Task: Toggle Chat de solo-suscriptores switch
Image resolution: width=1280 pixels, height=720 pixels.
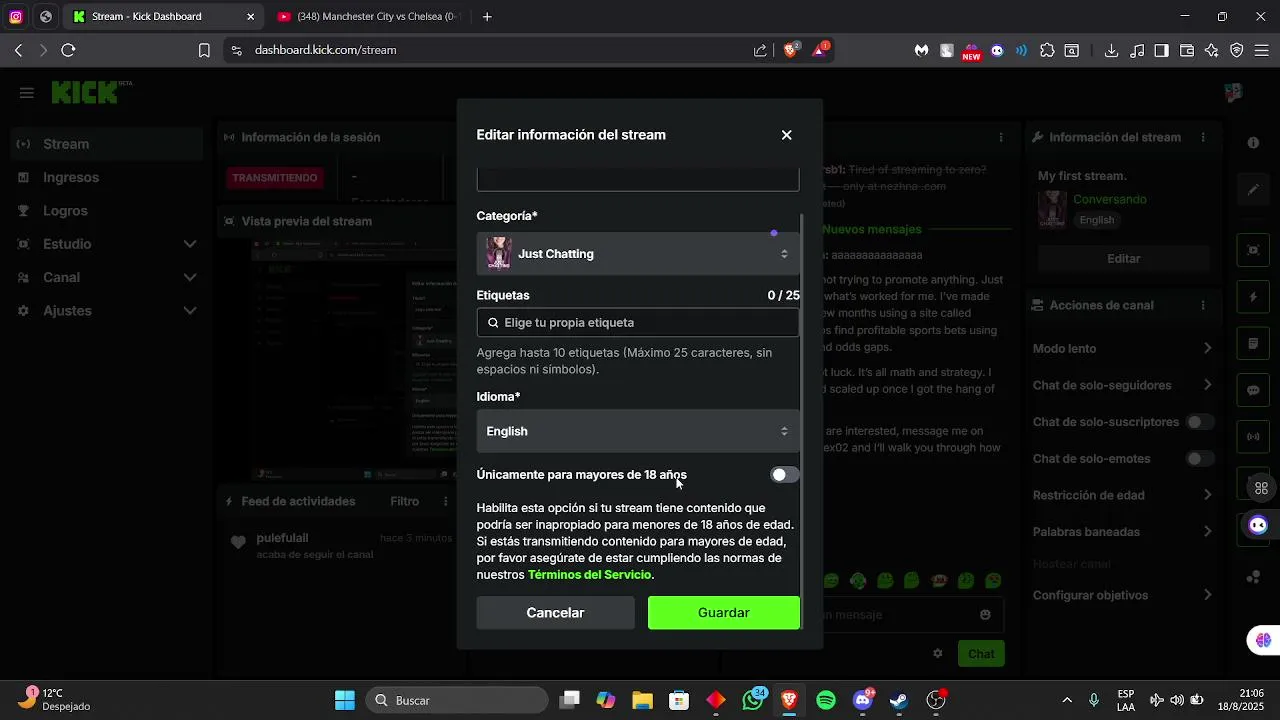Action: [1200, 422]
